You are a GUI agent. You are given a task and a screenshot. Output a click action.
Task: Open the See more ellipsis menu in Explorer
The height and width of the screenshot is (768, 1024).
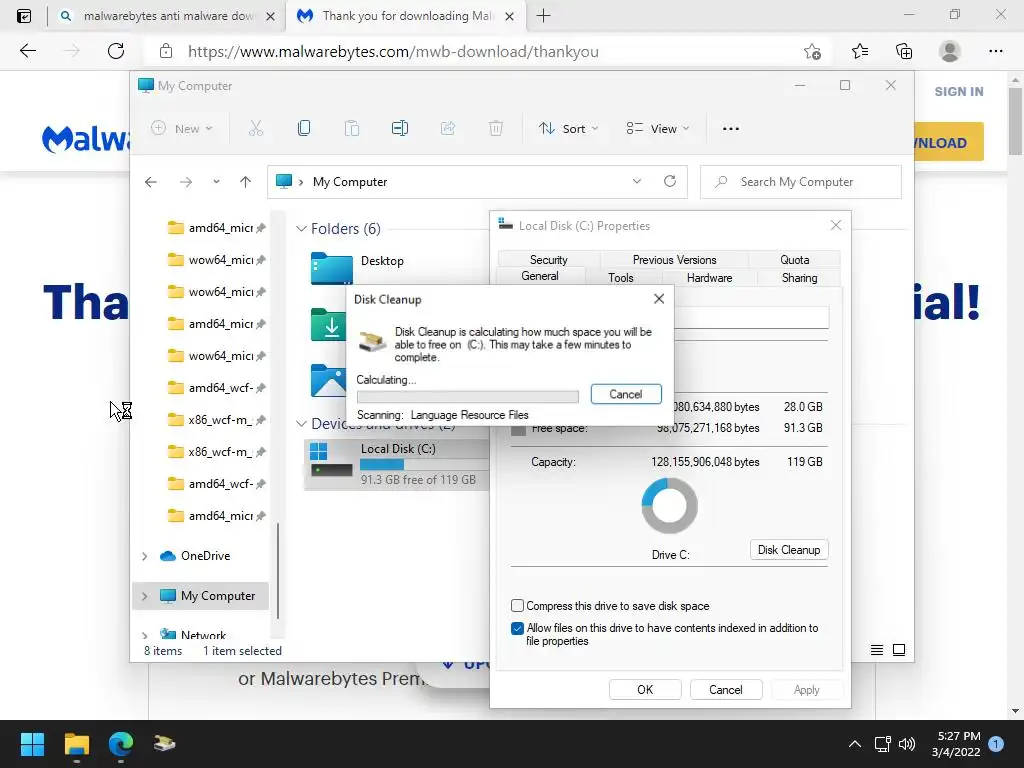pos(731,129)
